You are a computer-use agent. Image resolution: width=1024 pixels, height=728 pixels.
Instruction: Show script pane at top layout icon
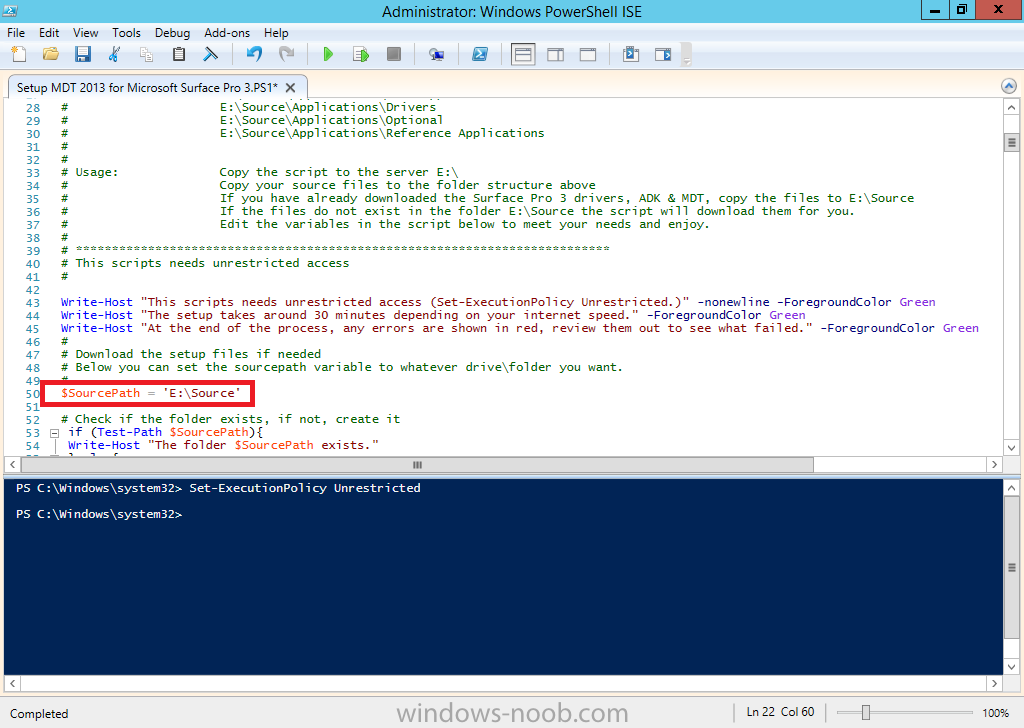click(x=523, y=54)
